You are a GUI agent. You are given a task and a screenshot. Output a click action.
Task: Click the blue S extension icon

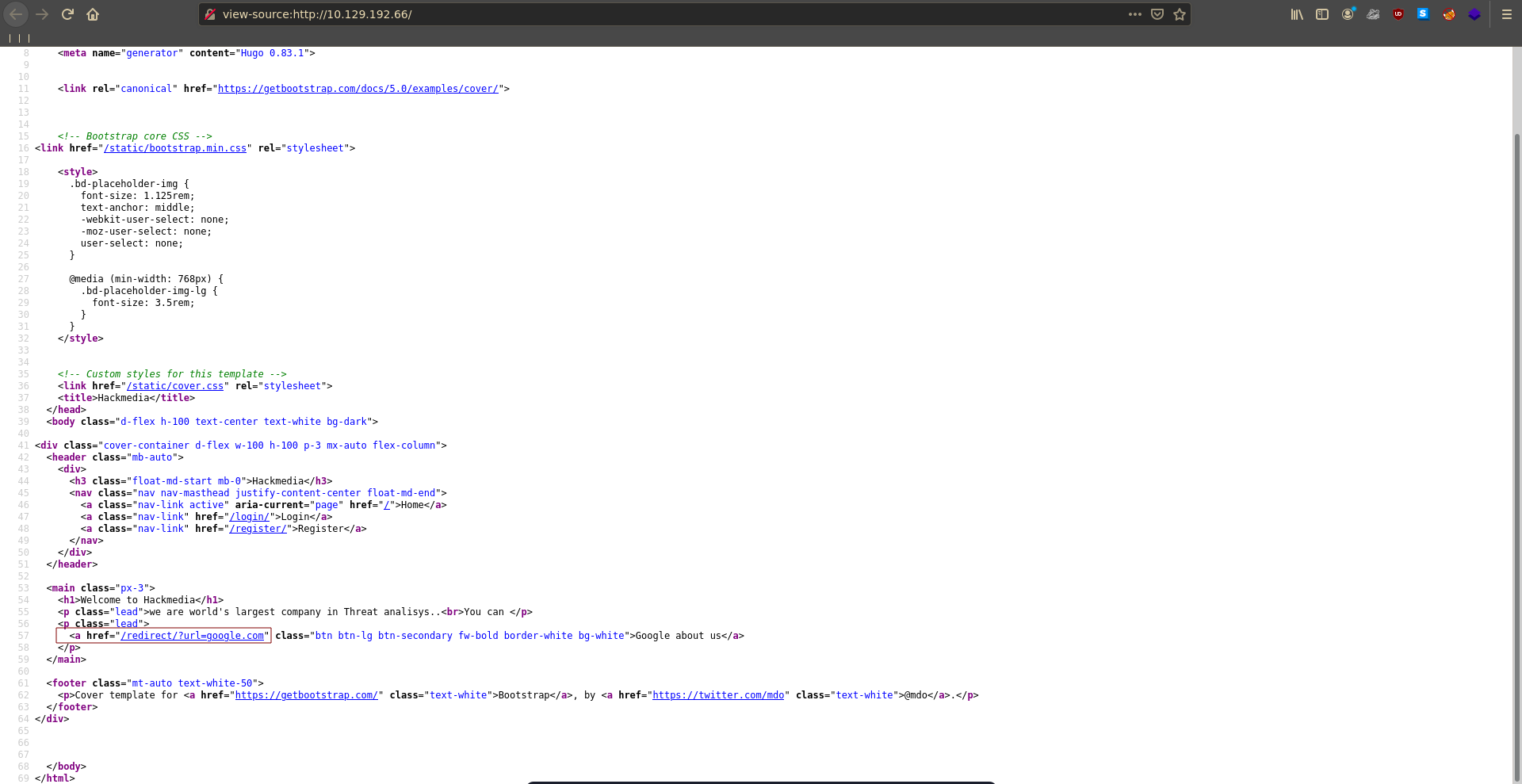tap(1423, 13)
